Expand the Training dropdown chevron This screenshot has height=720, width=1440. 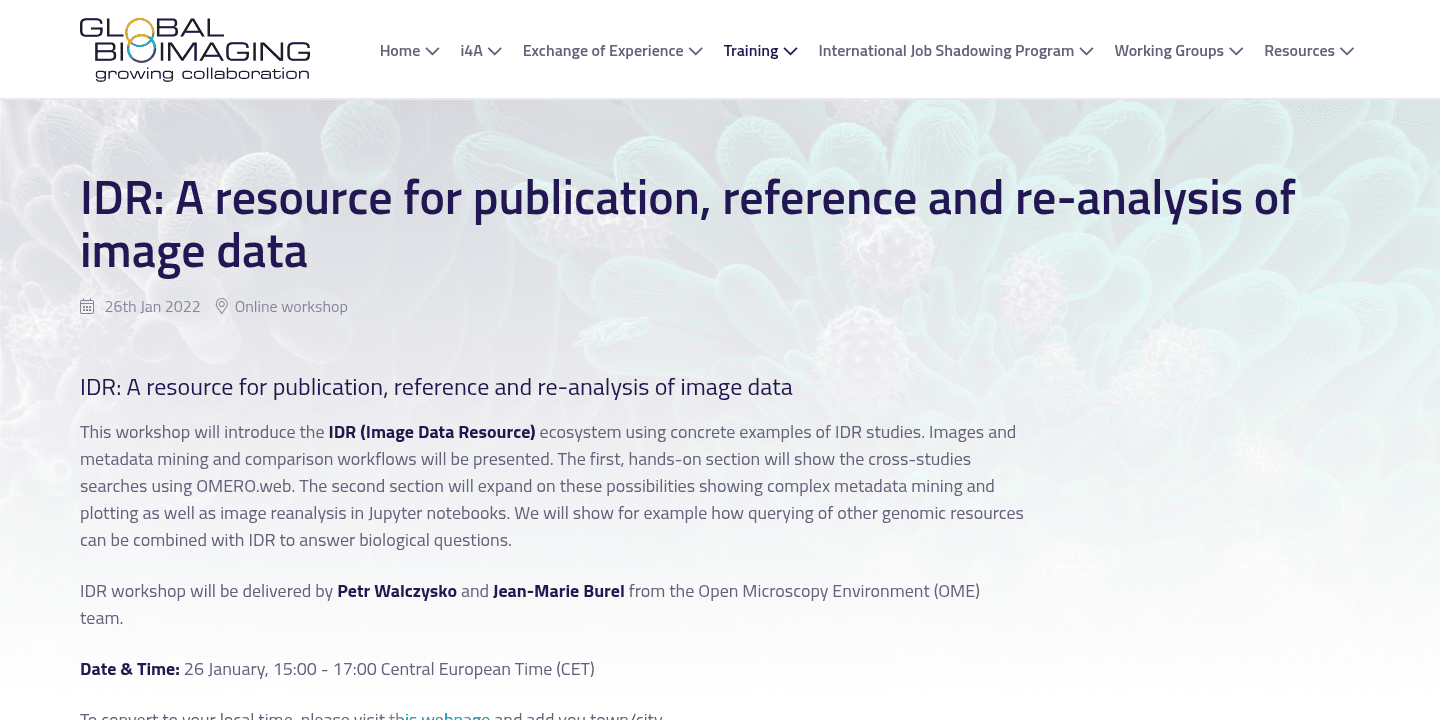point(789,51)
